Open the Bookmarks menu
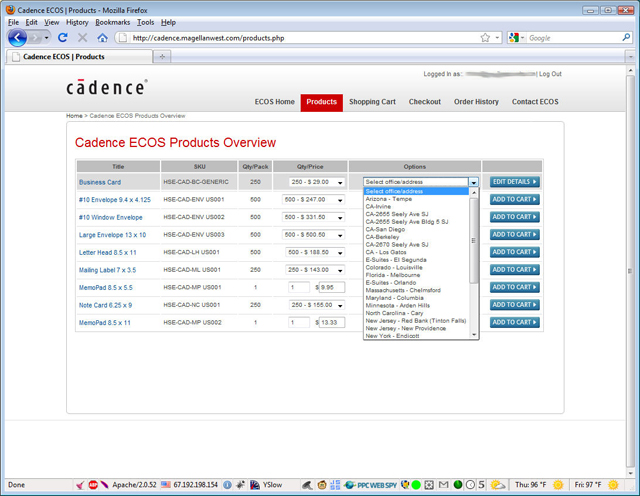This screenshot has width=640, height=496. point(113,22)
